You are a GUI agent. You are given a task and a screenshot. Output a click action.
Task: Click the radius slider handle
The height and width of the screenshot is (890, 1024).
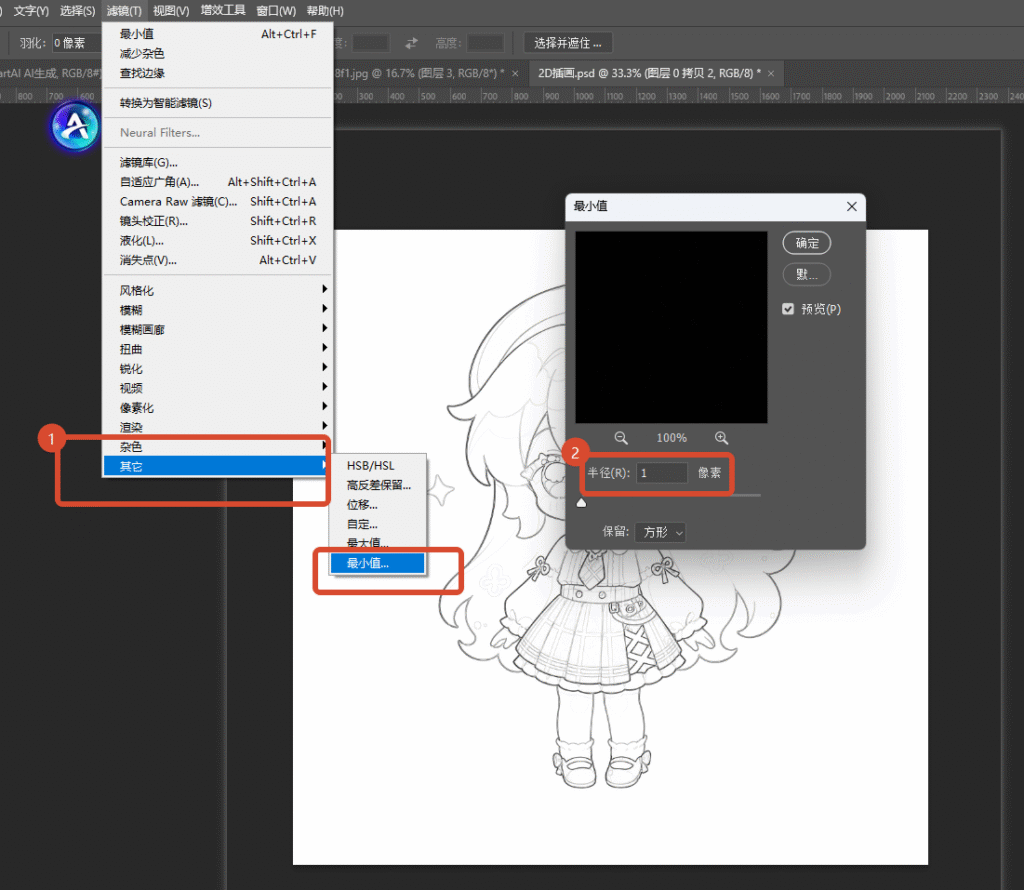click(x=581, y=502)
